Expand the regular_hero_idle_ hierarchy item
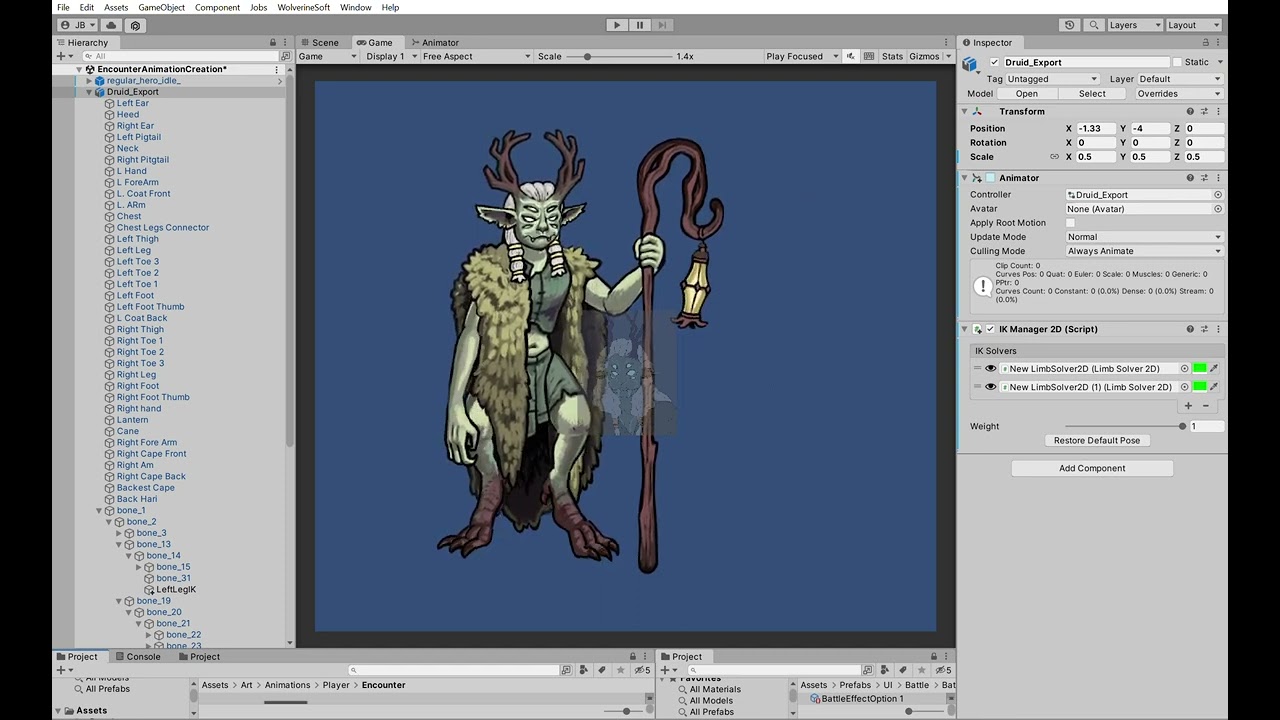This screenshot has width=1280, height=720. 89,80
